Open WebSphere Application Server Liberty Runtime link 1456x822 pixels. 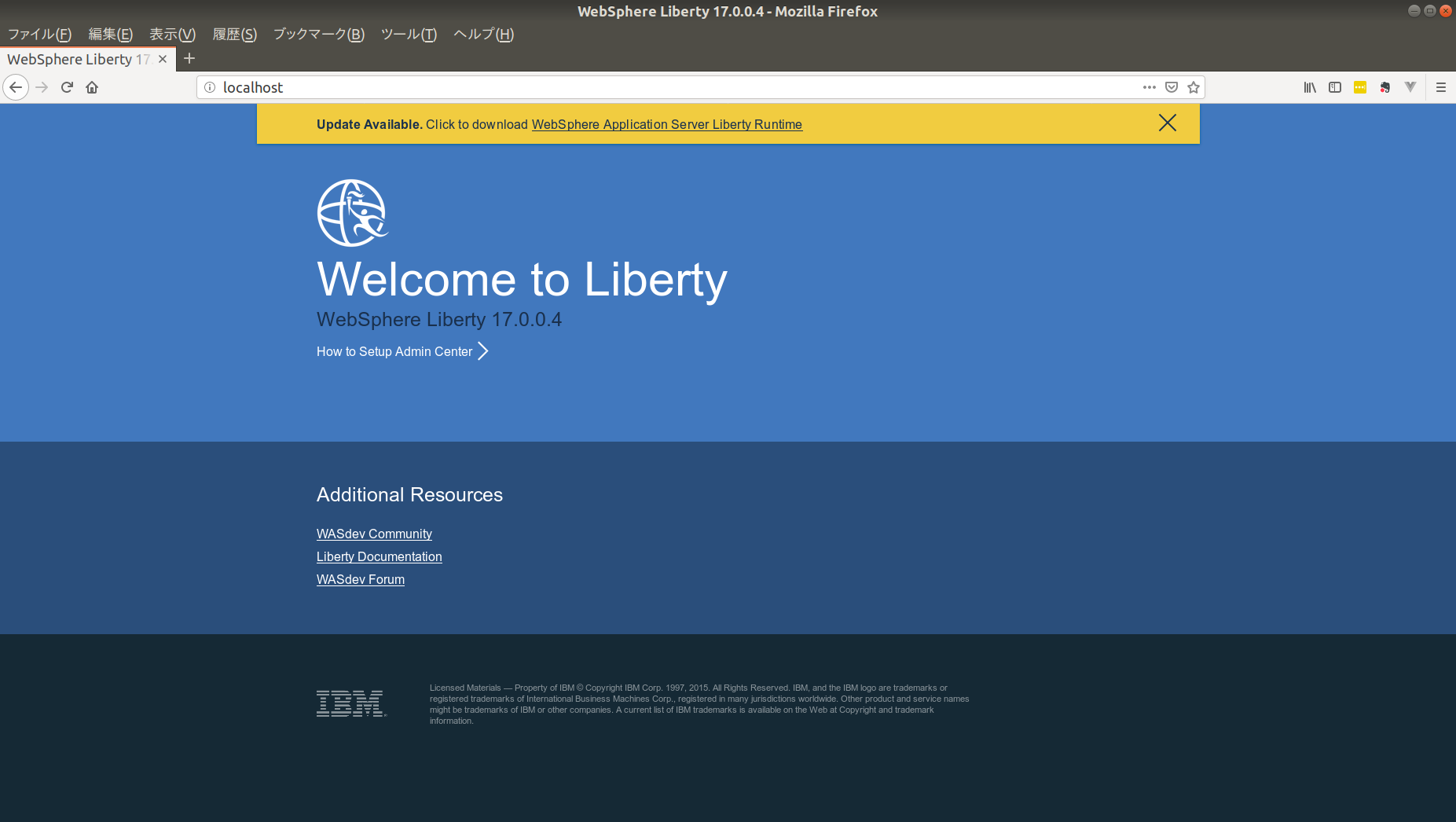coord(666,124)
